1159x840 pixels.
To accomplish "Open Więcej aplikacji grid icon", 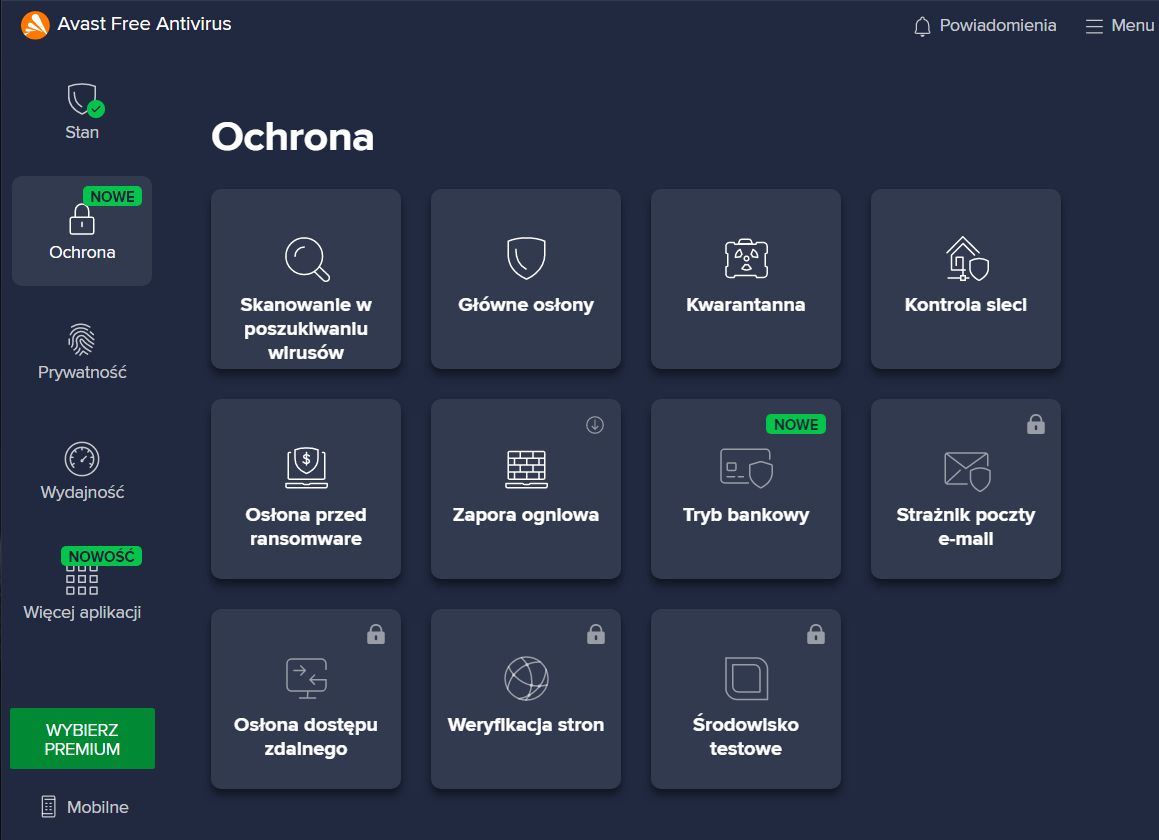I will tap(82, 580).
